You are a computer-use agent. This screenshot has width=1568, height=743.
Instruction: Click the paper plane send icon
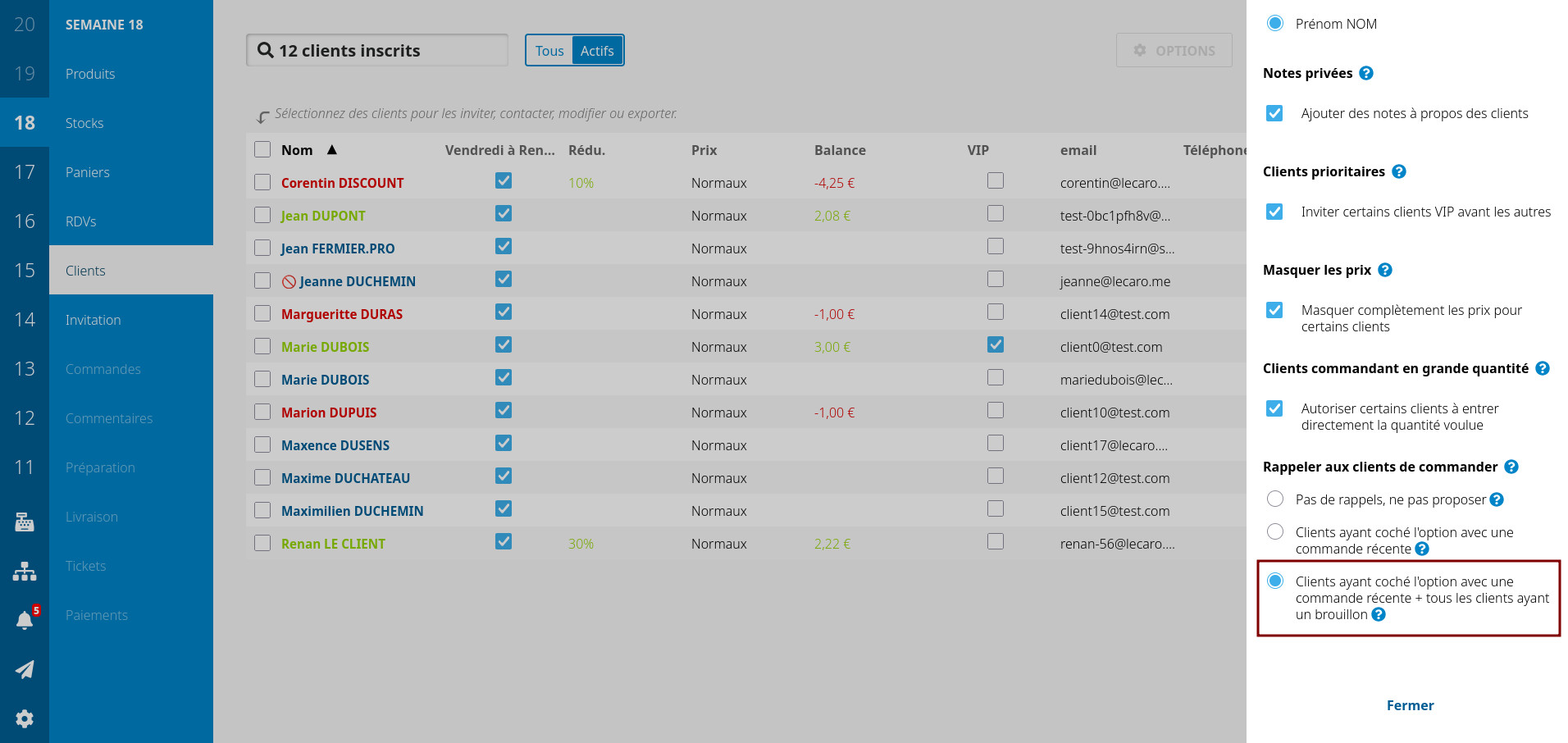(25, 669)
